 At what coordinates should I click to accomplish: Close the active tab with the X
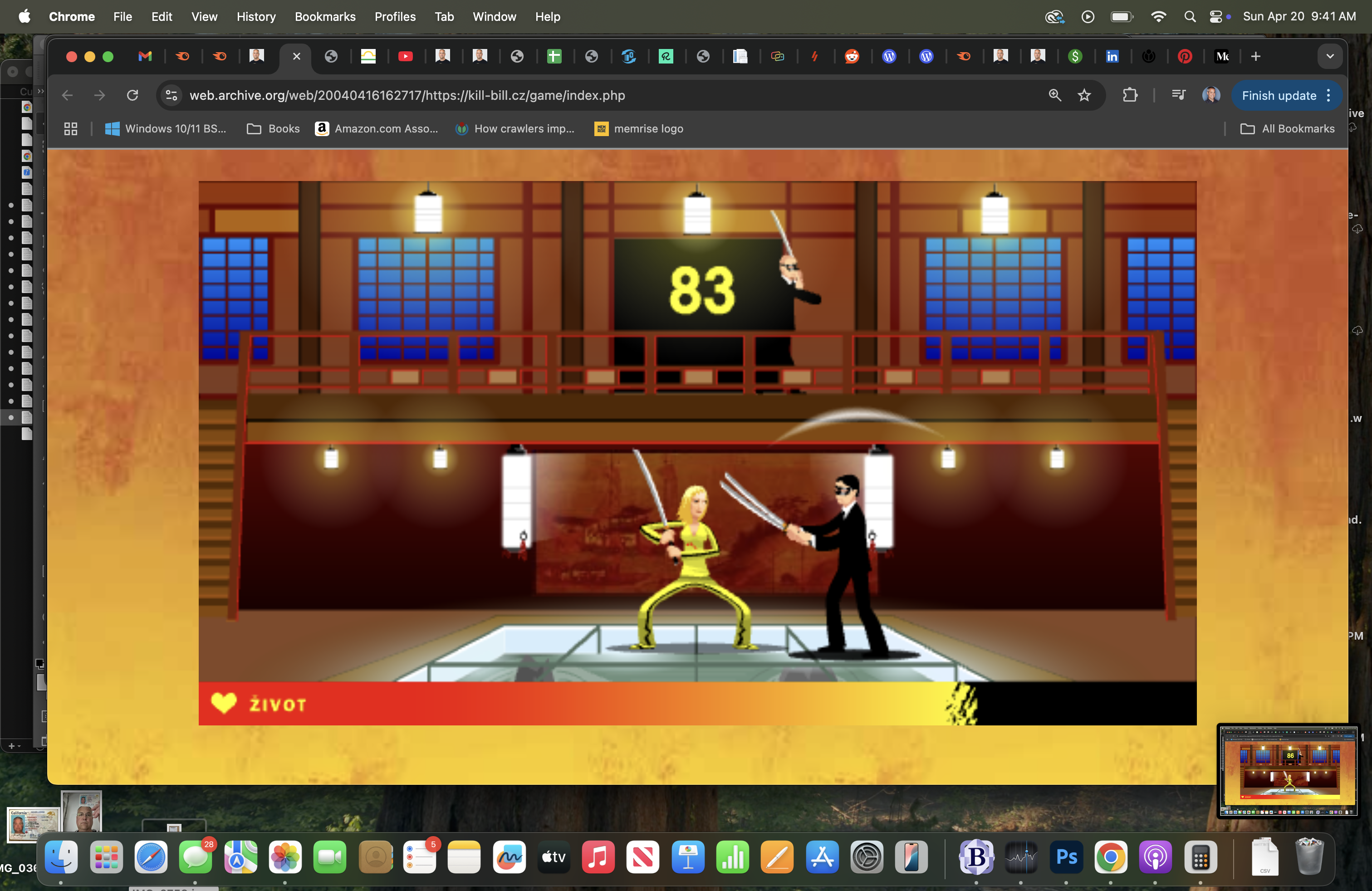(x=296, y=56)
